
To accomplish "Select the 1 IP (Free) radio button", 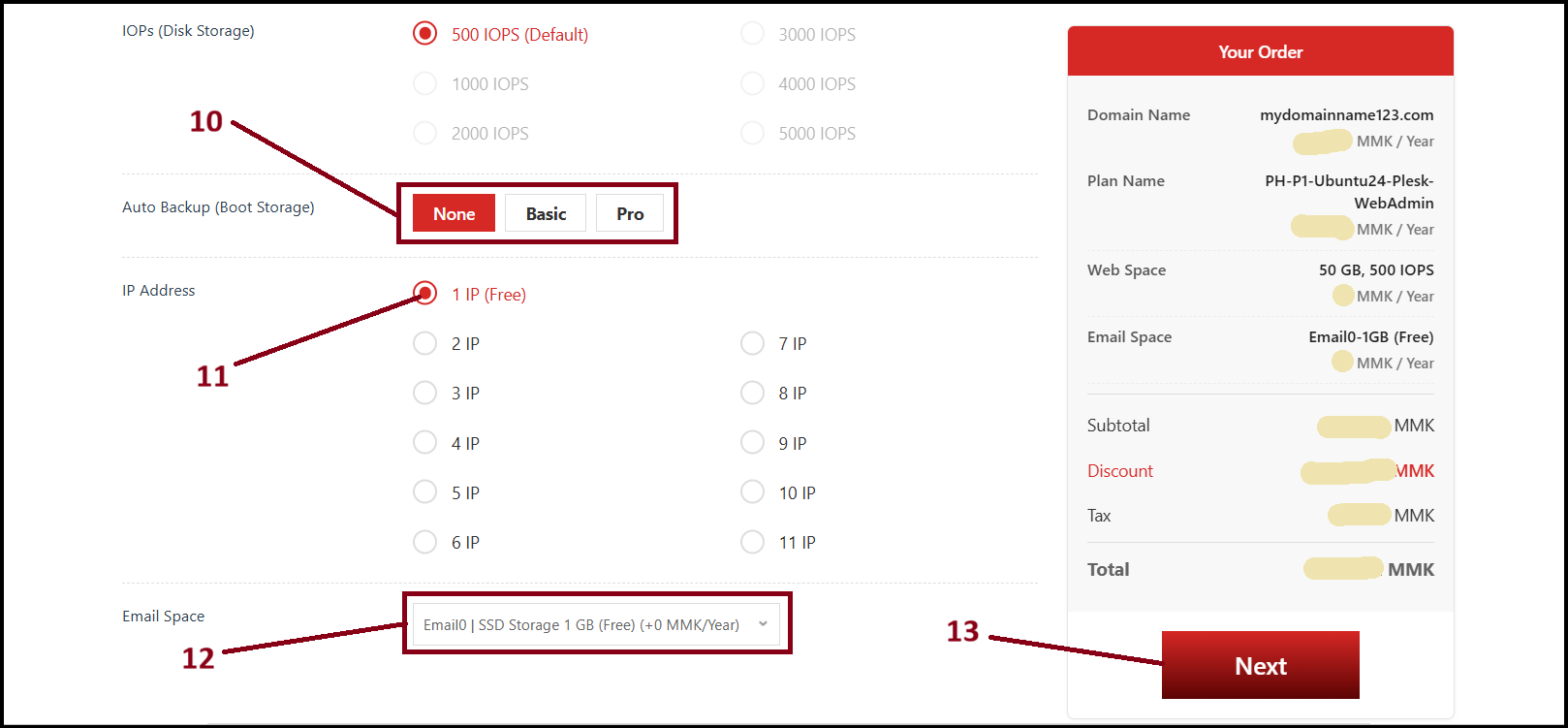I will coord(424,293).
